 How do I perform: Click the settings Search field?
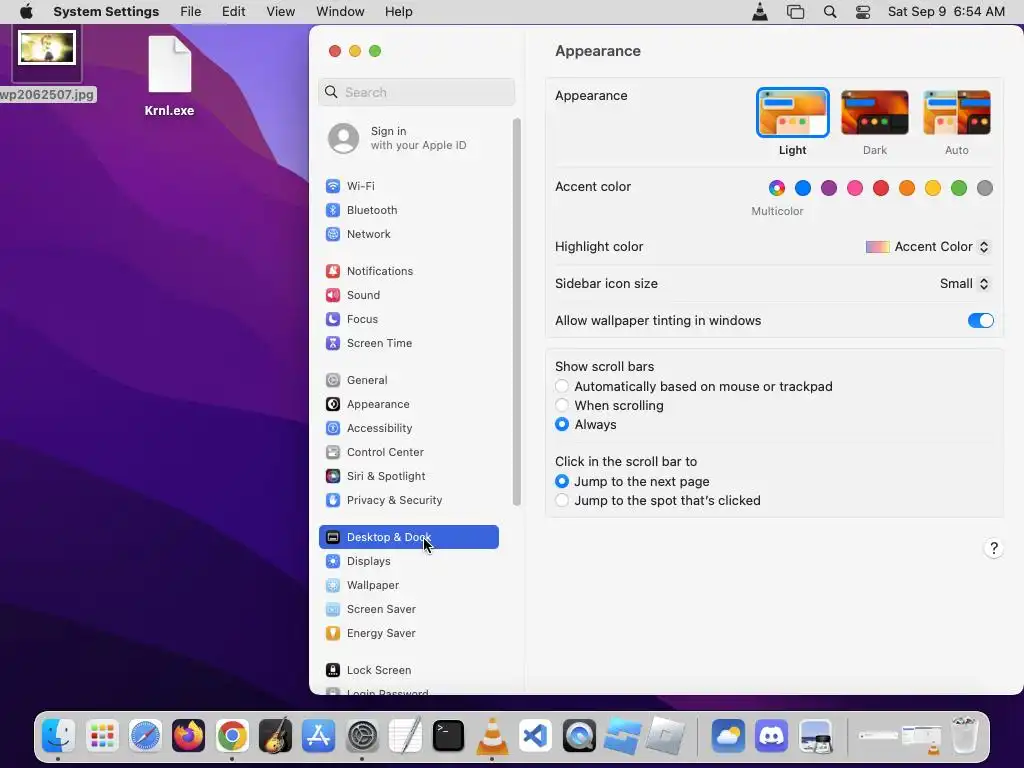[417, 92]
